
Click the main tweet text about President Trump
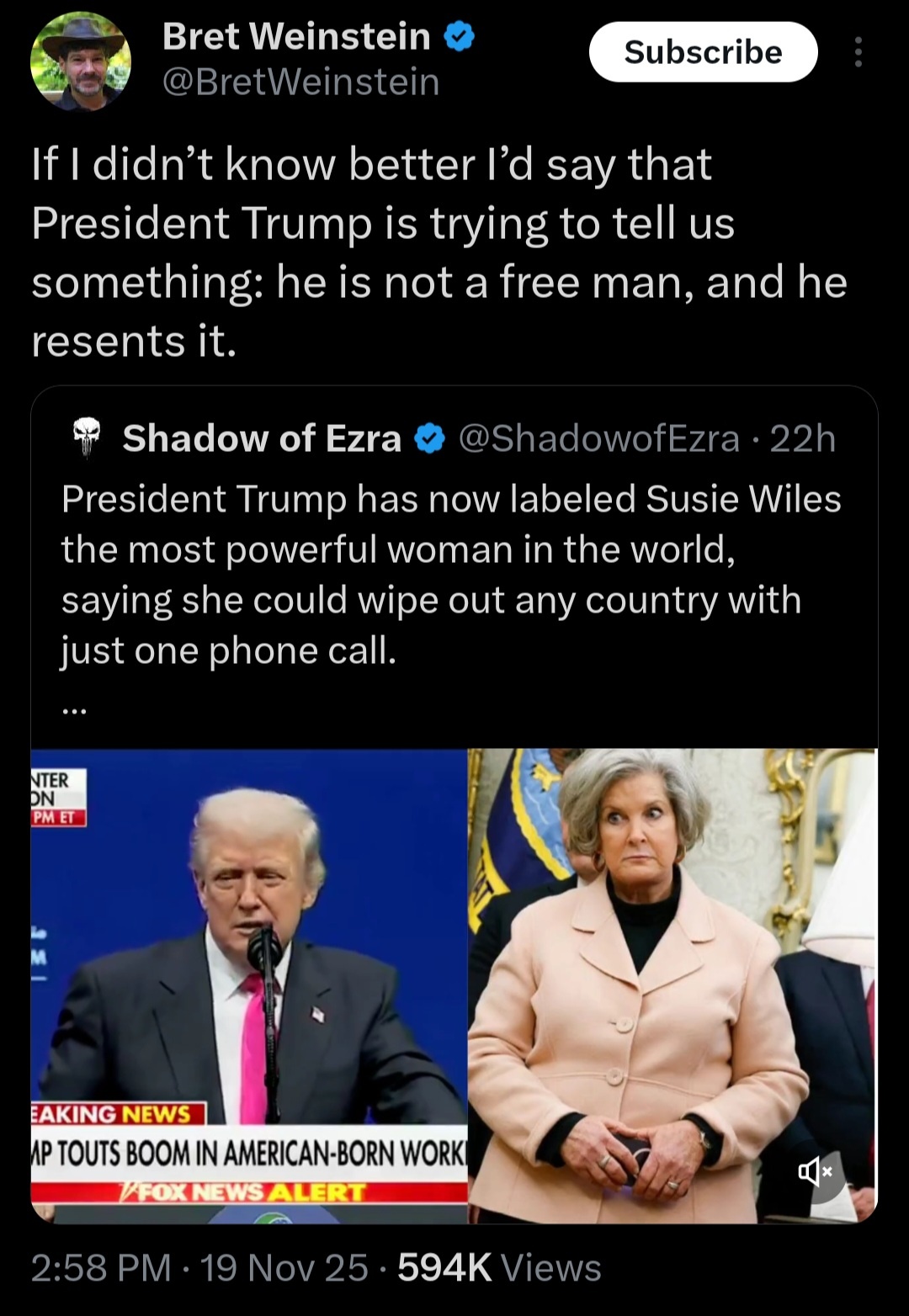coord(439,252)
